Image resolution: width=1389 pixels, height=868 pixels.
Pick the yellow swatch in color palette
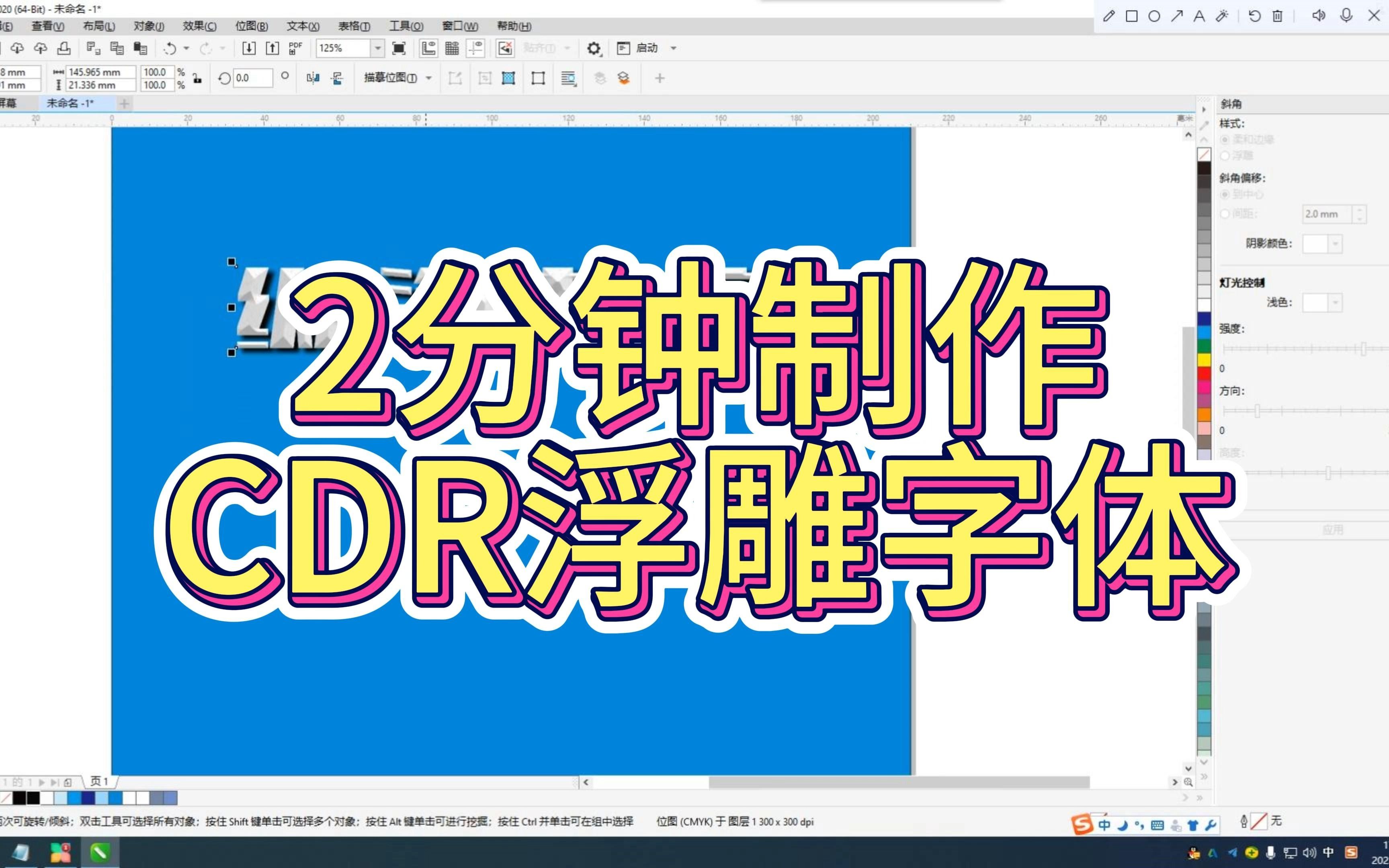coord(1204,359)
